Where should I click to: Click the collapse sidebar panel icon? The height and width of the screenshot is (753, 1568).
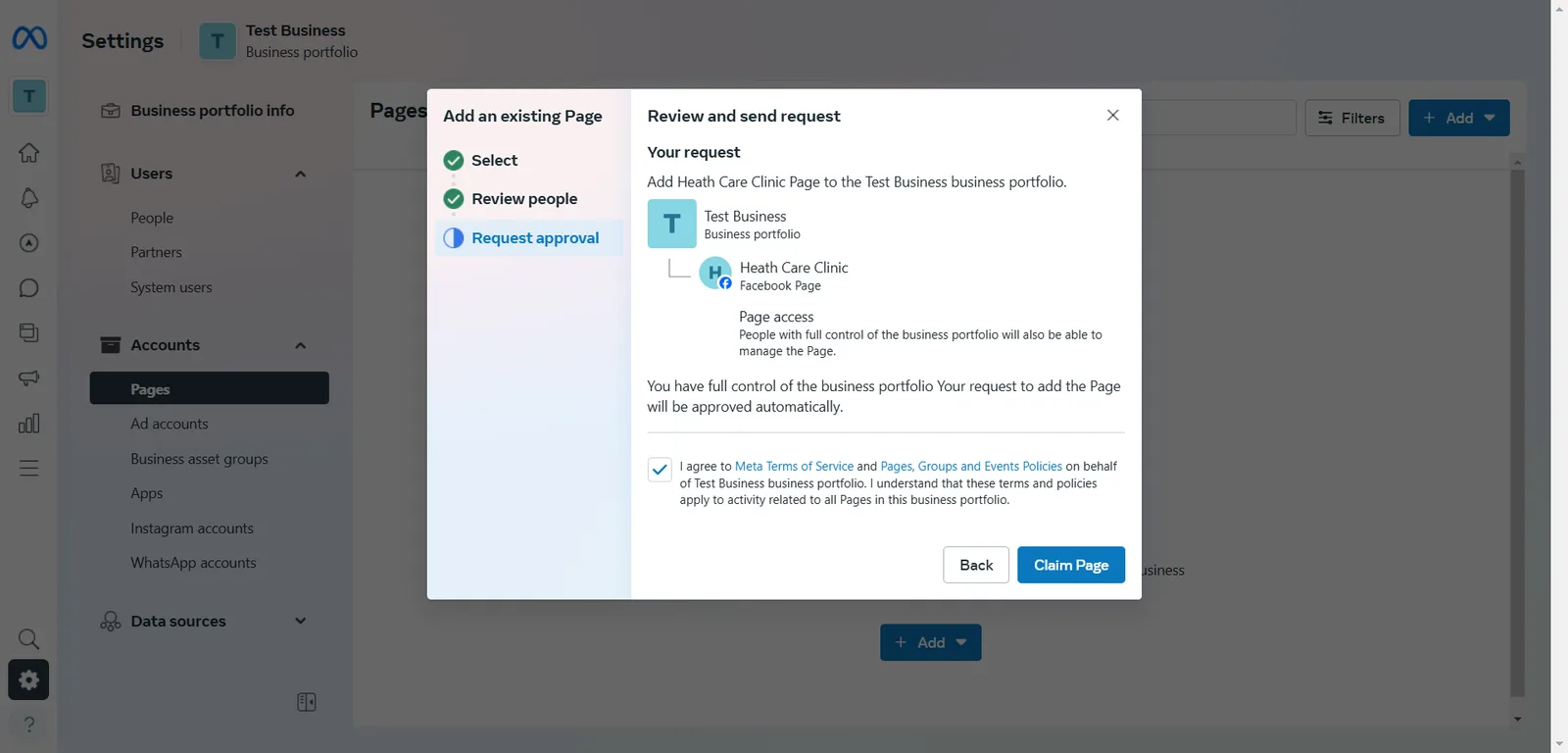(x=307, y=702)
